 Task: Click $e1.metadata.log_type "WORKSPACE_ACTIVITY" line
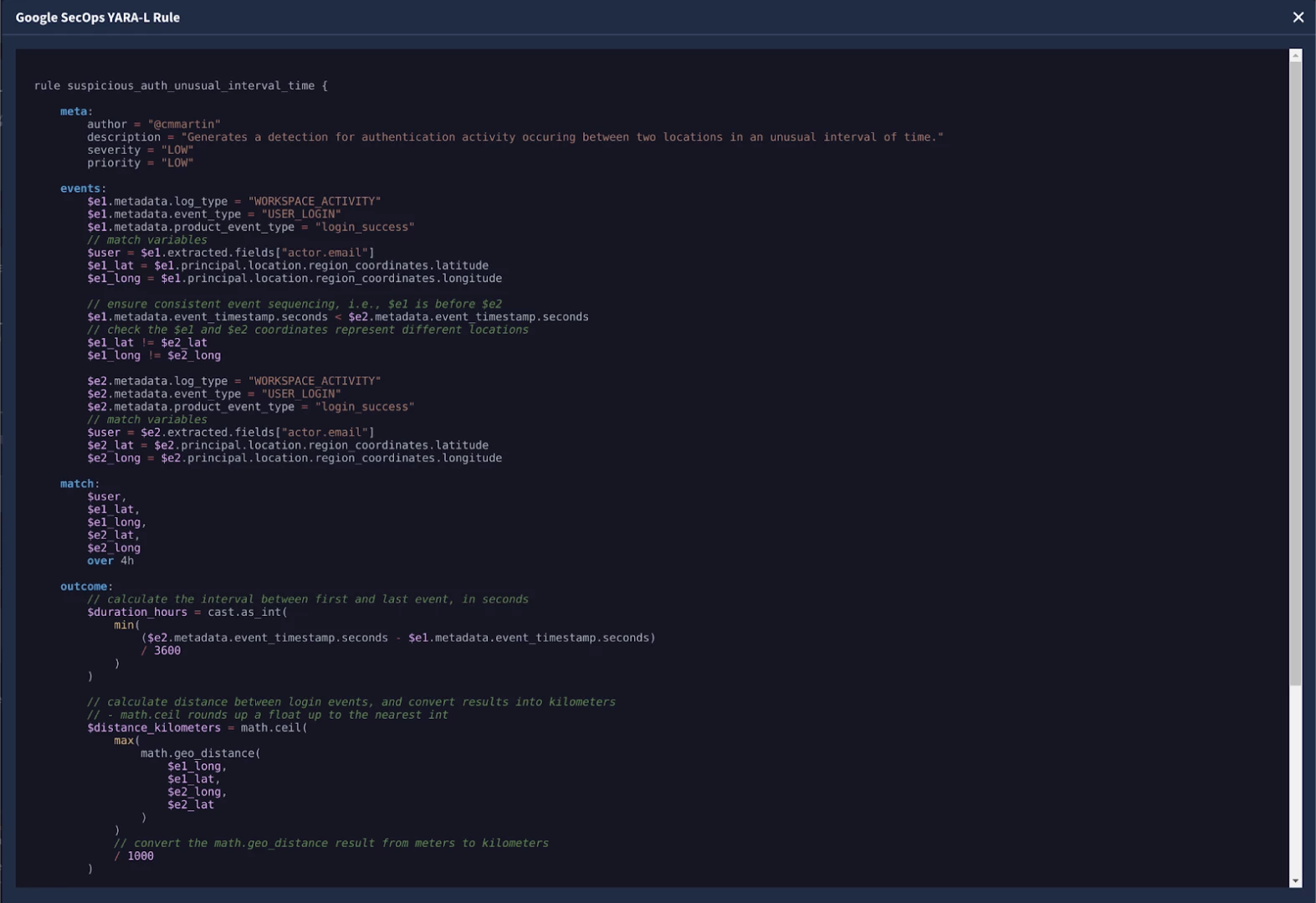tap(234, 201)
